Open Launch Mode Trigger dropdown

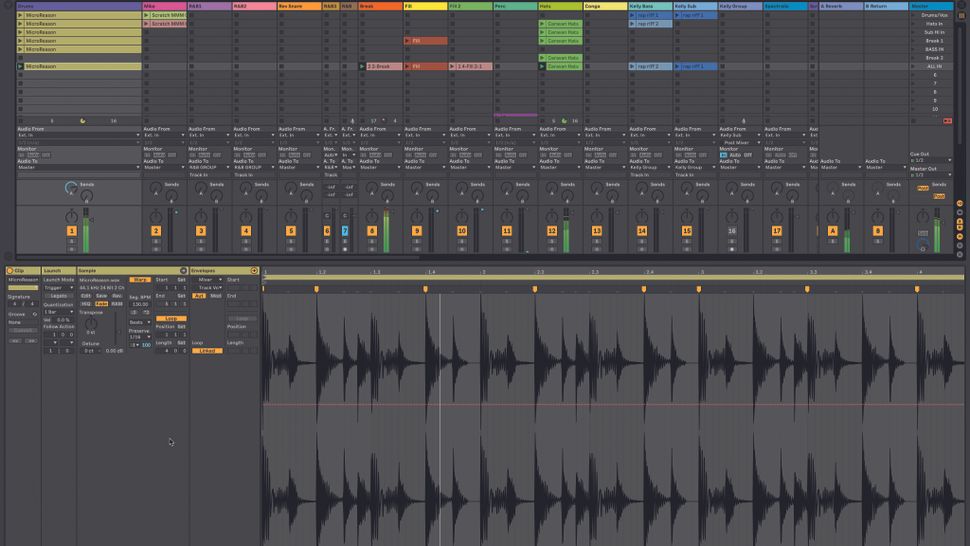coord(59,288)
